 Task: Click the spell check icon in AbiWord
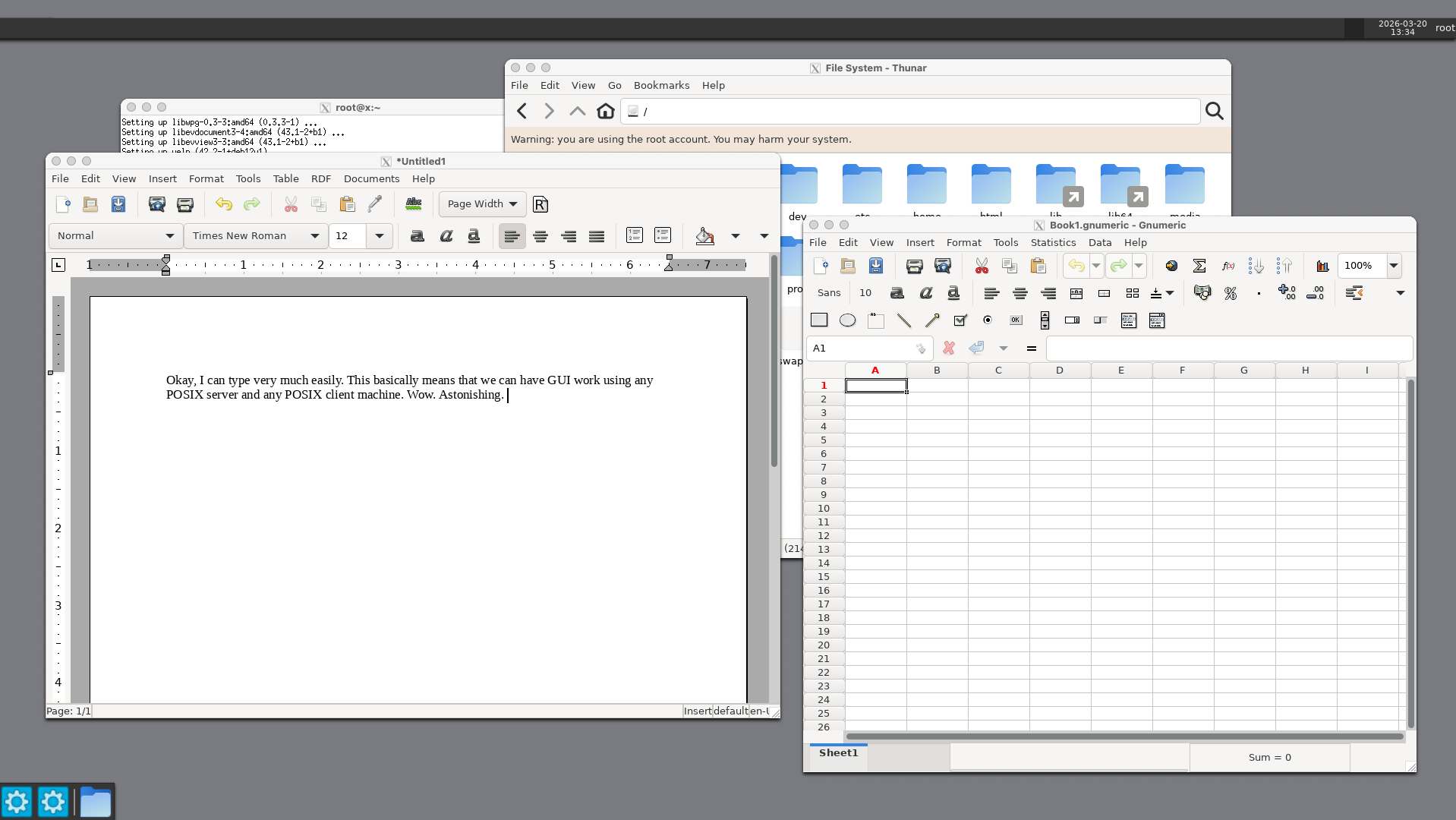[414, 204]
